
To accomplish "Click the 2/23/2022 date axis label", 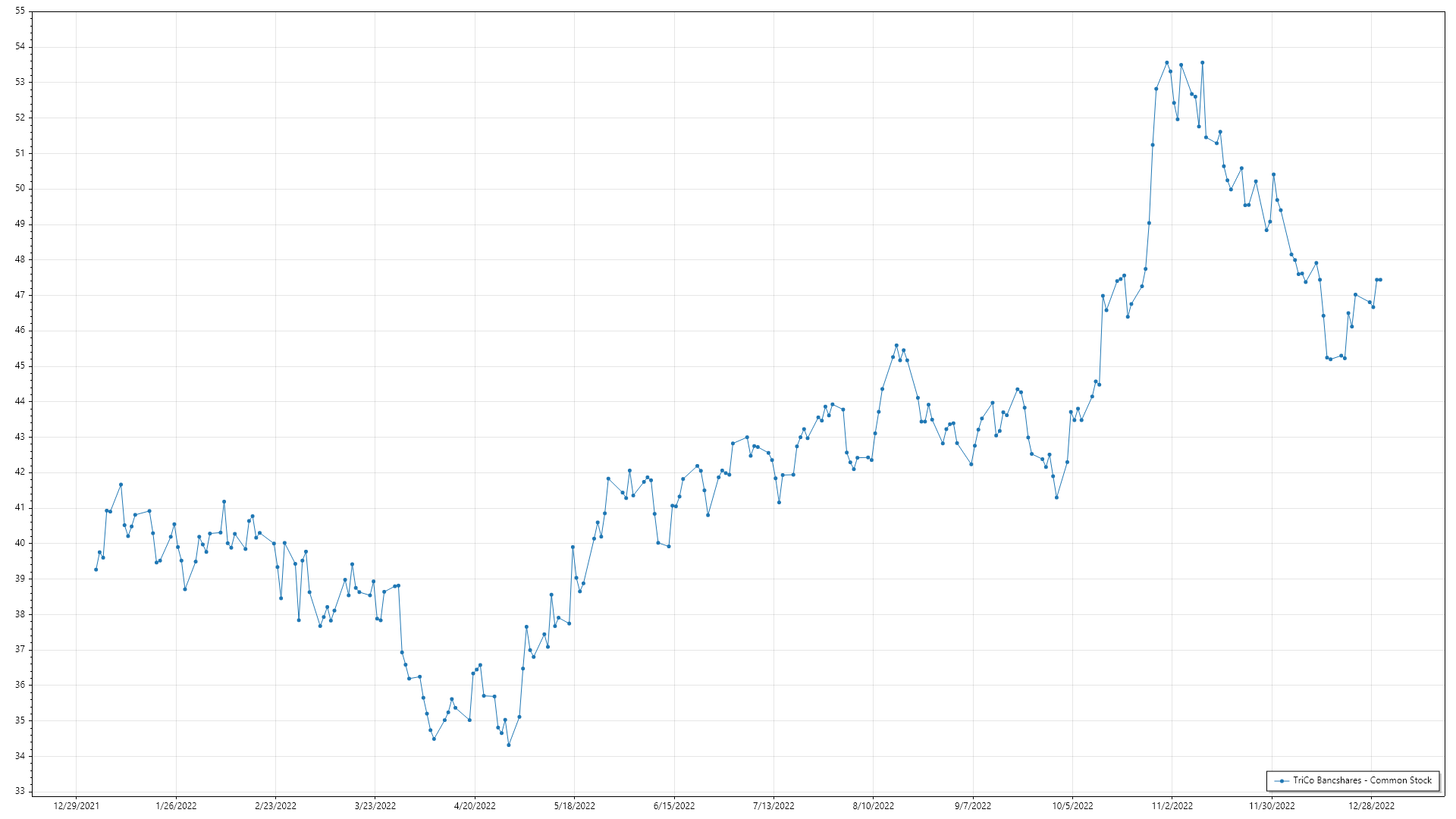I will 275,806.
